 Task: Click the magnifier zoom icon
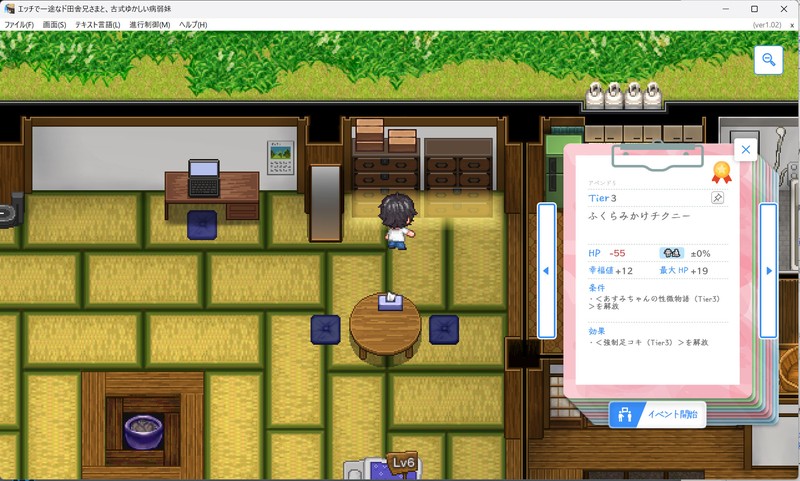coord(768,61)
